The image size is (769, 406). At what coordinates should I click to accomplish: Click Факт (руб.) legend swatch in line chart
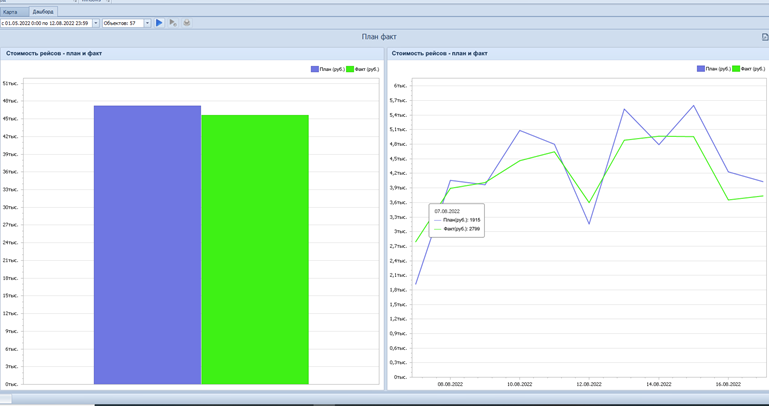click(736, 69)
